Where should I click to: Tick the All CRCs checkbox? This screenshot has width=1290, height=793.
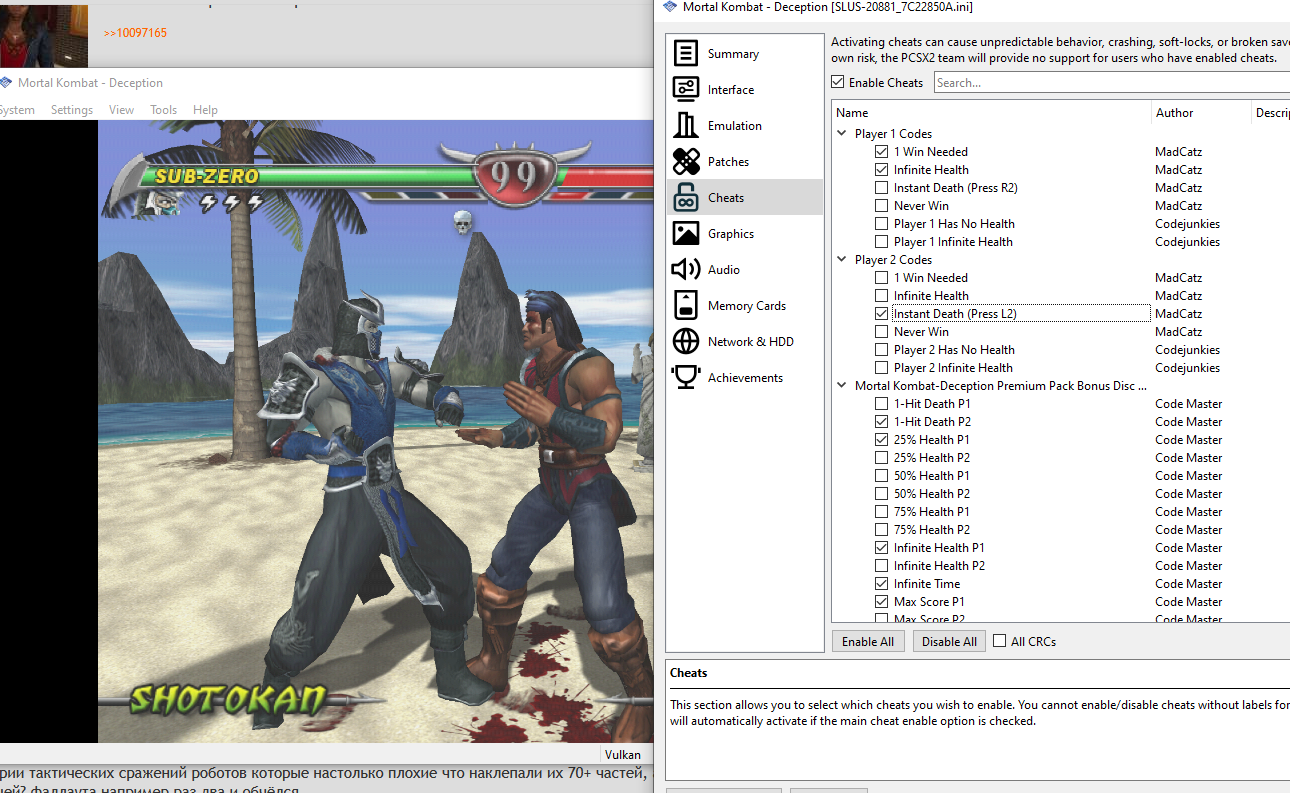point(1000,642)
